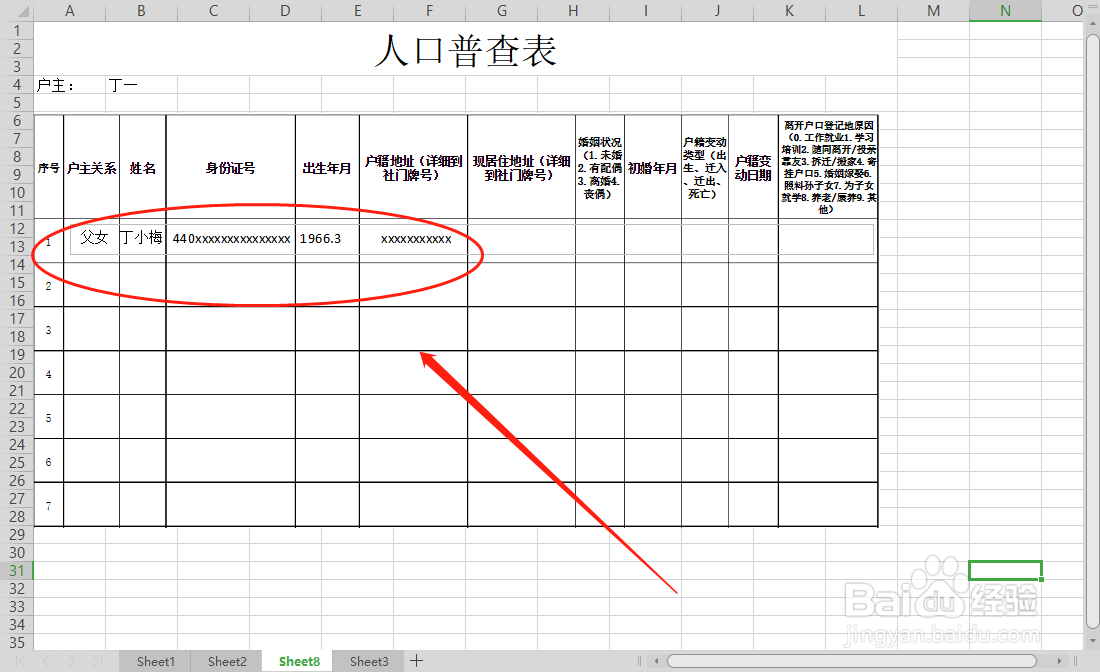This screenshot has height=672, width=1100.
Task: Click the next-sheet navigation arrow
Action: click(70, 661)
